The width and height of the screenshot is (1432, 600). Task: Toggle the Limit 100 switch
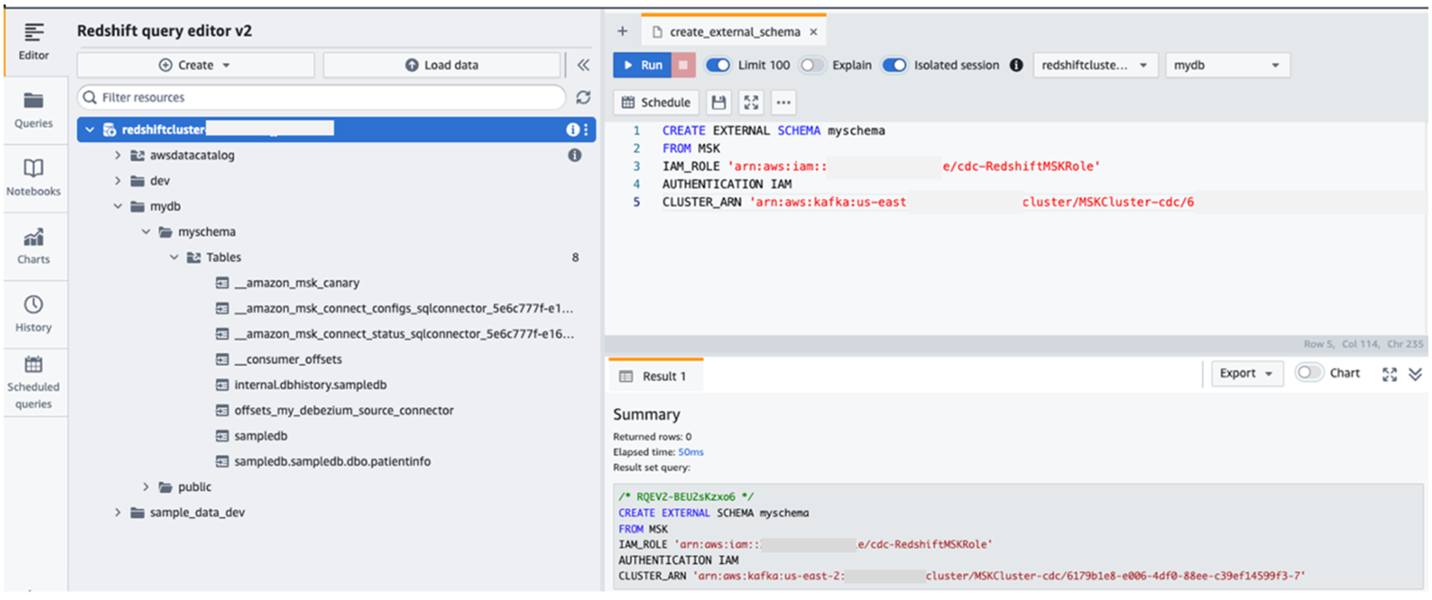pos(718,65)
